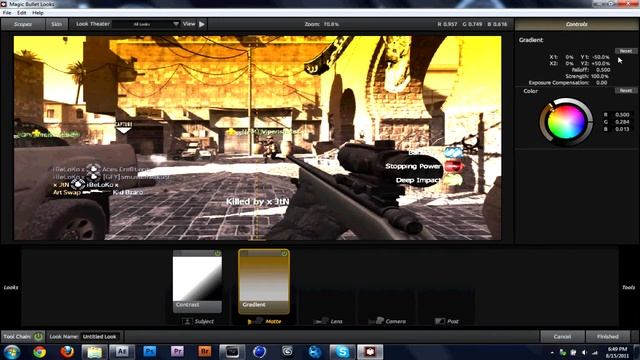Click the Exposure Compensation value 0.00

(x=602, y=82)
